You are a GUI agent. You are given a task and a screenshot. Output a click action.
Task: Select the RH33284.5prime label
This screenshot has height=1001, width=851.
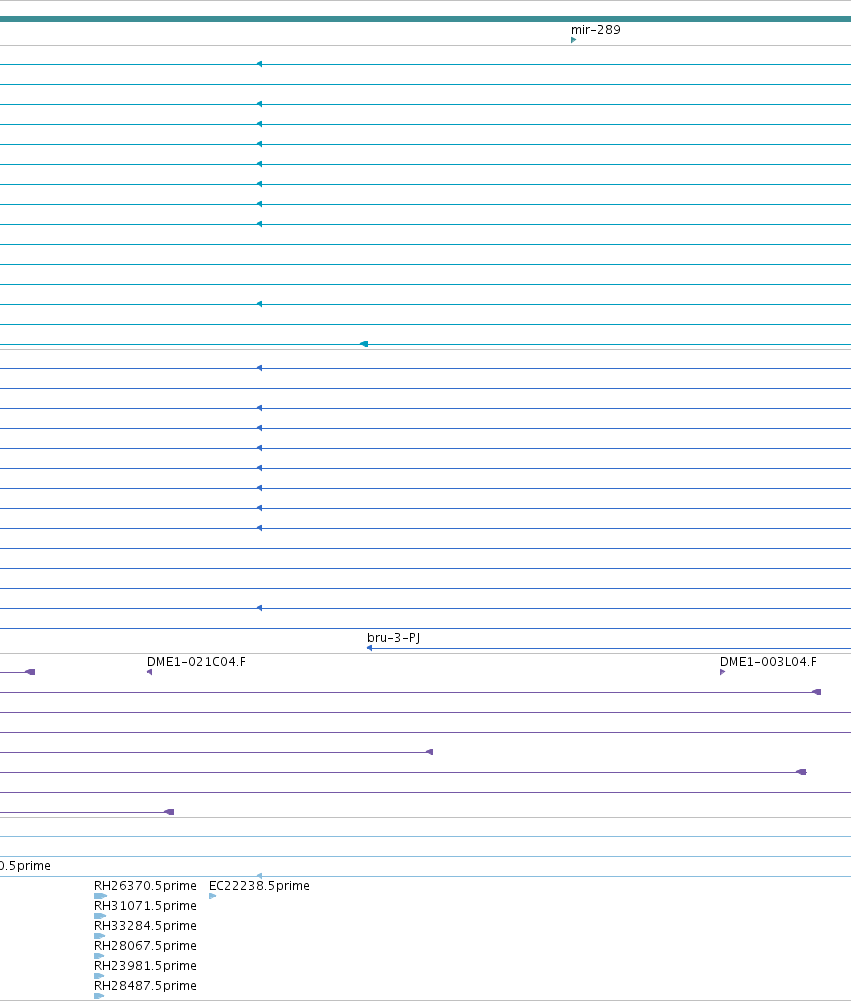145,926
